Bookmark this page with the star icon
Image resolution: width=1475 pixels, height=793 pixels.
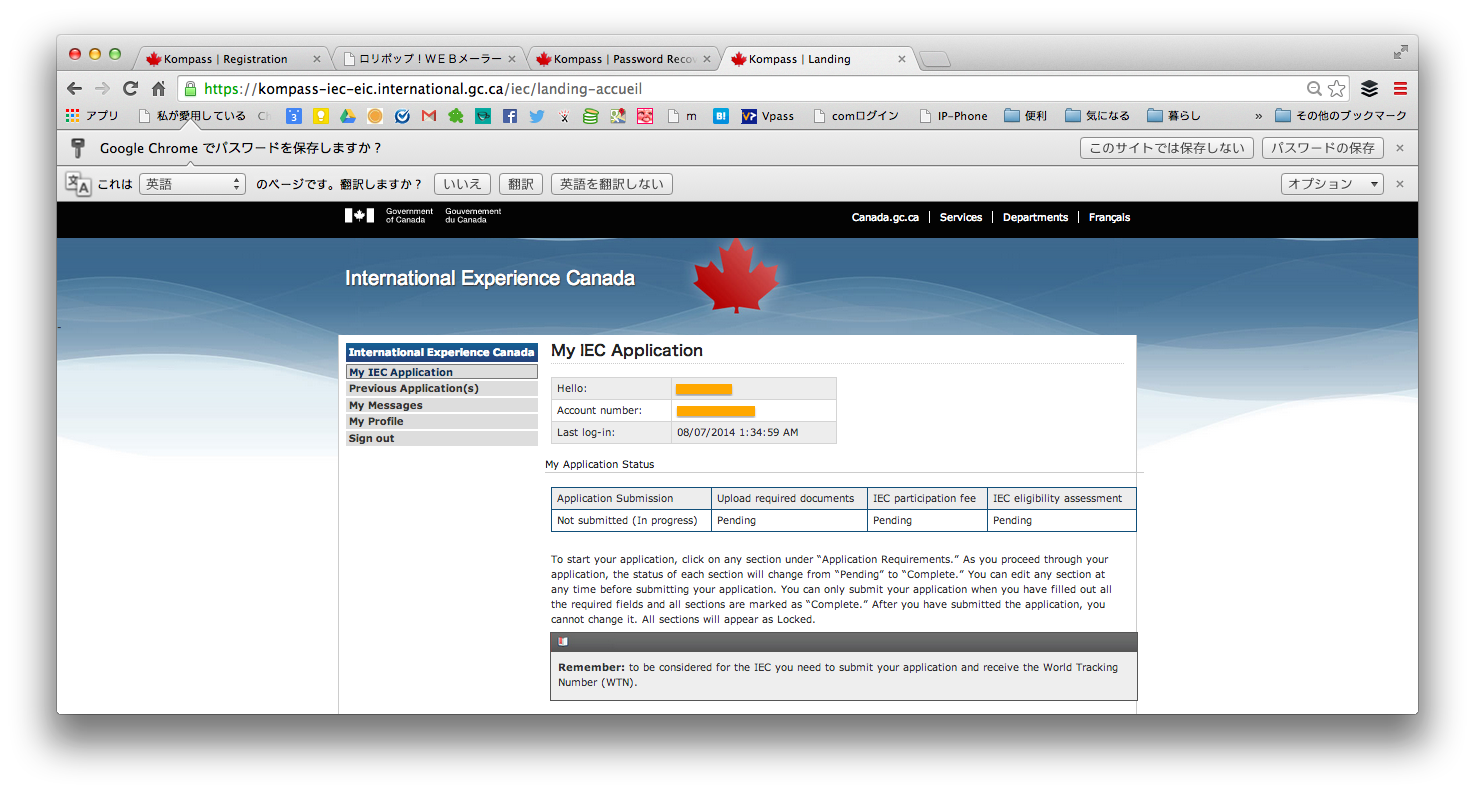click(1337, 88)
